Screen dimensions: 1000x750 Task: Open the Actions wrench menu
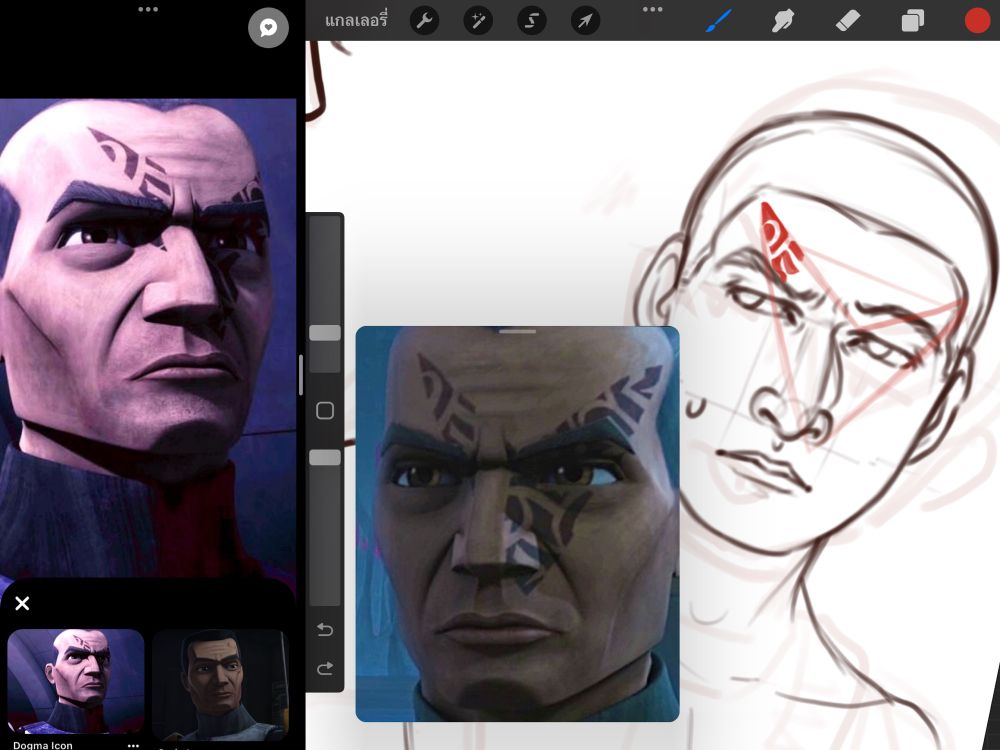[x=424, y=21]
